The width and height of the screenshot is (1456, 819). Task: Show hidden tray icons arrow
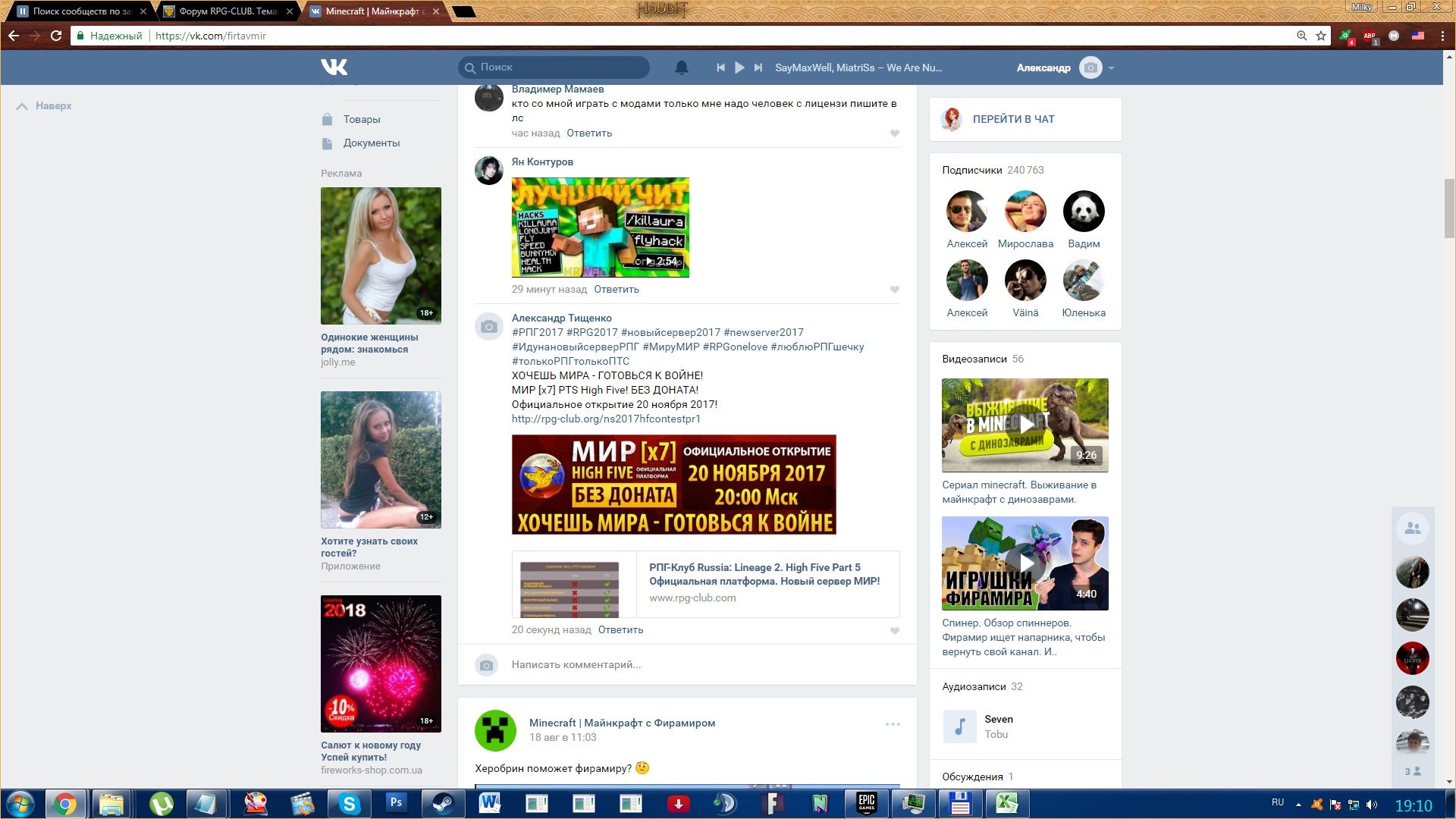tap(1298, 805)
